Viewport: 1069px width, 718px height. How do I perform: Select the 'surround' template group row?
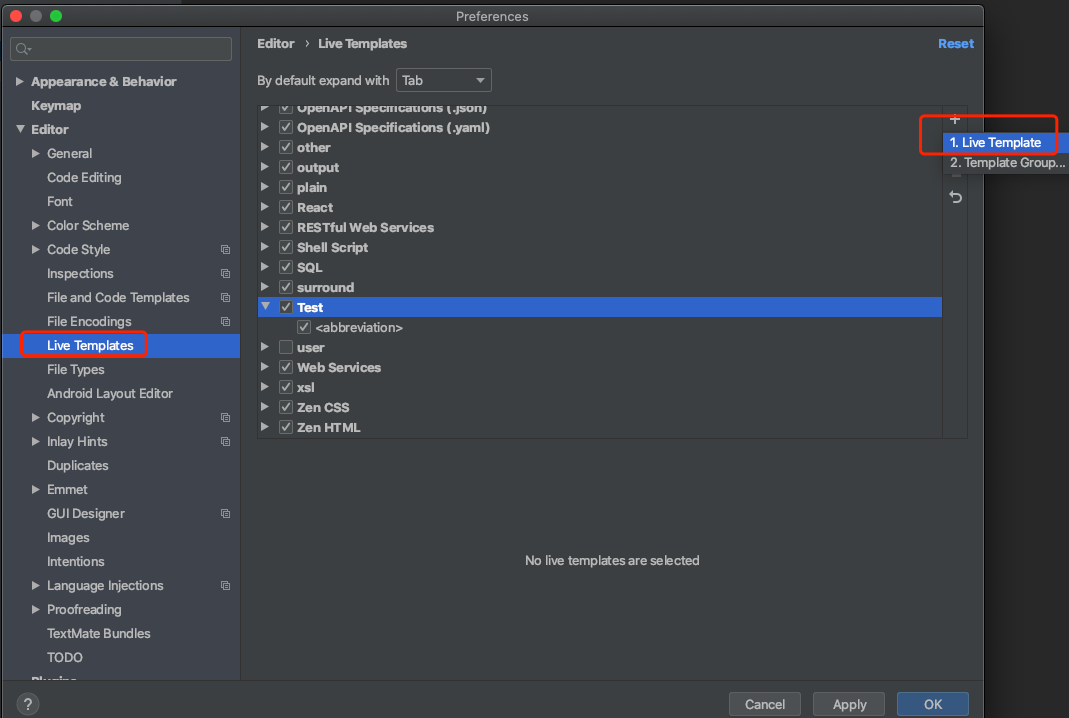coord(600,287)
